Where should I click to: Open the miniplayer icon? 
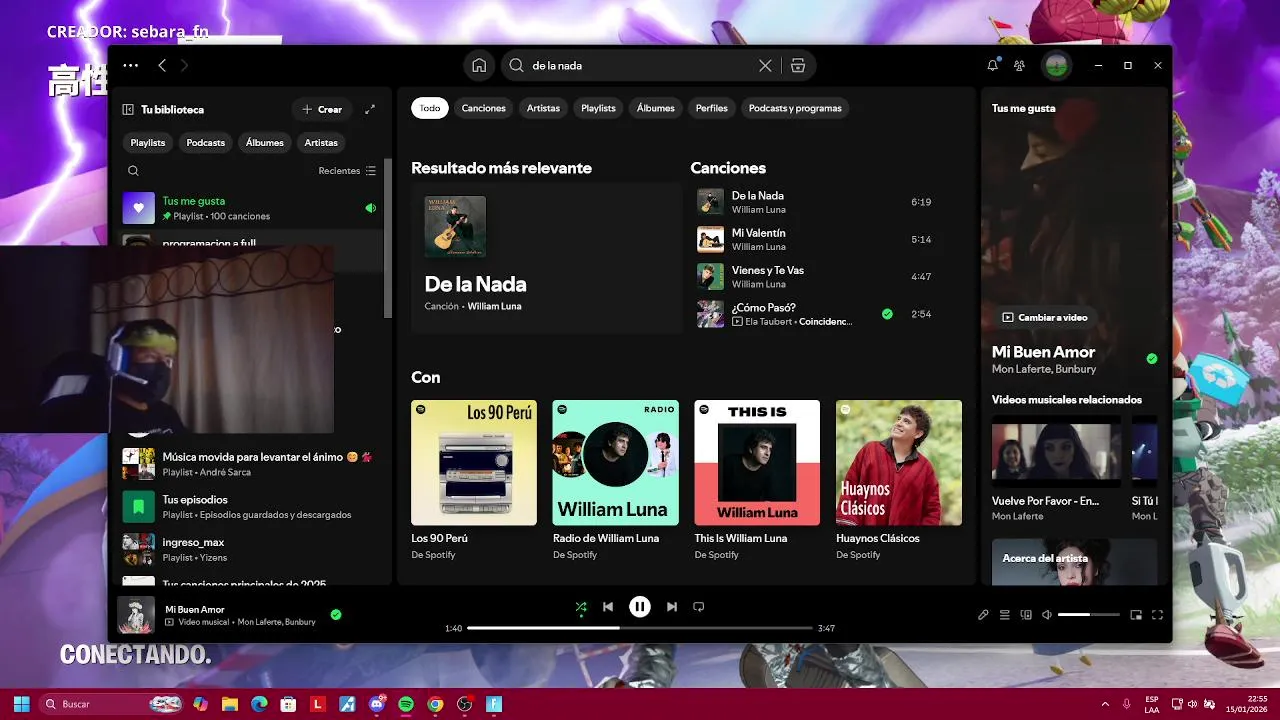click(1136, 615)
